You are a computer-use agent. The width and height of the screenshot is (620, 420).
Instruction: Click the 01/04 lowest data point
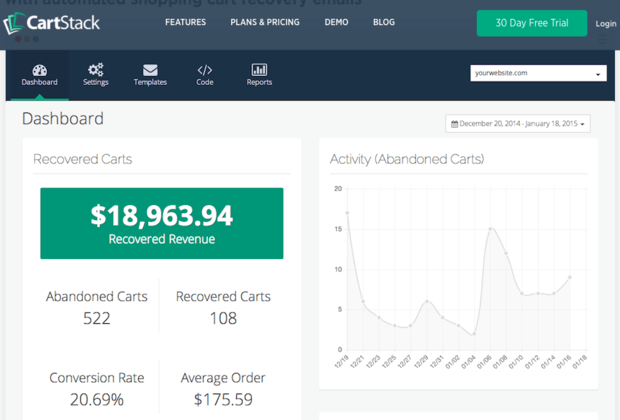[x=474, y=334]
